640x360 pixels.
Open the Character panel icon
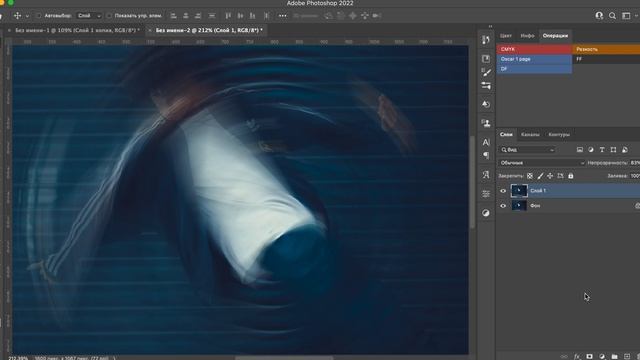(x=486, y=142)
